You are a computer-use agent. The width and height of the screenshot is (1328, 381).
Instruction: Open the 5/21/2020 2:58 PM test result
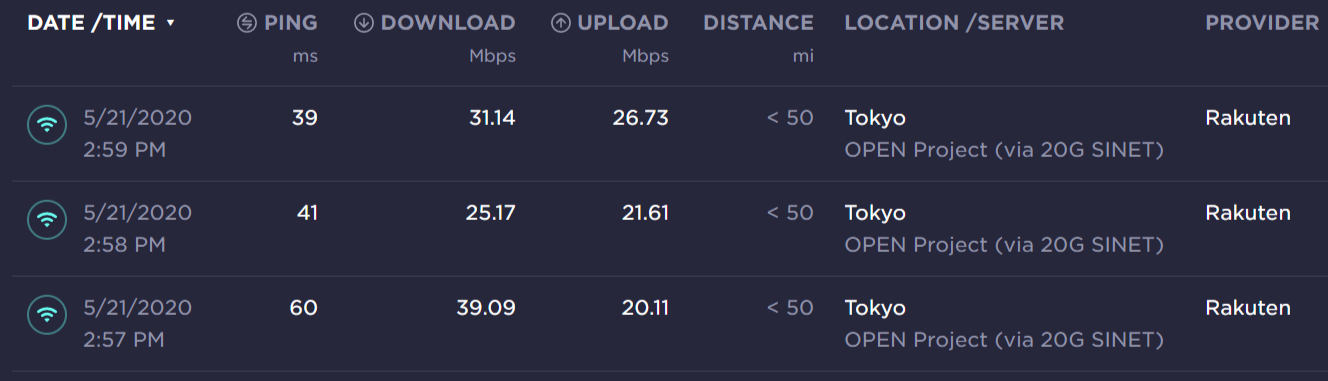click(x=664, y=229)
